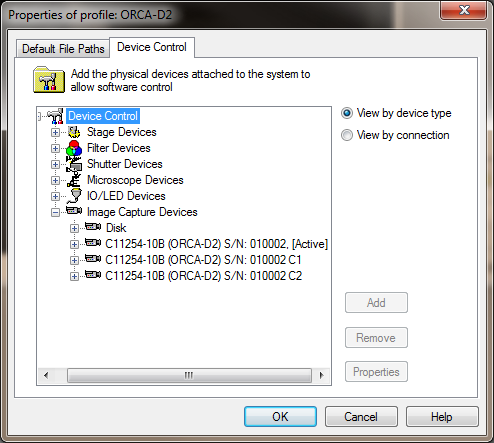Click the Cancel button
Viewport: 494px width, 443px height.
pos(361,416)
